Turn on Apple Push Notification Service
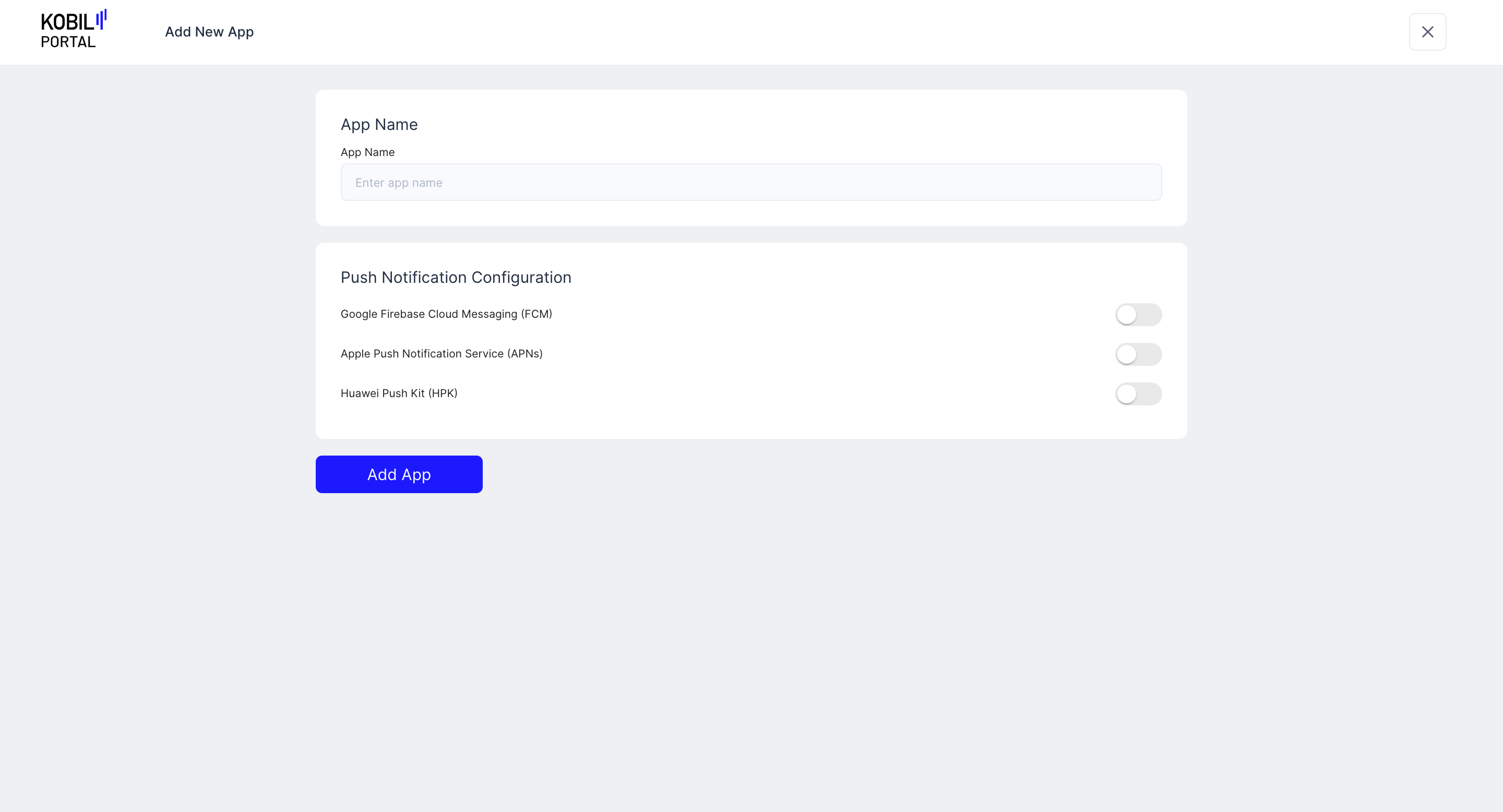Screen dimensions: 1503x812 pyautogui.click(x=1138, y=354)
